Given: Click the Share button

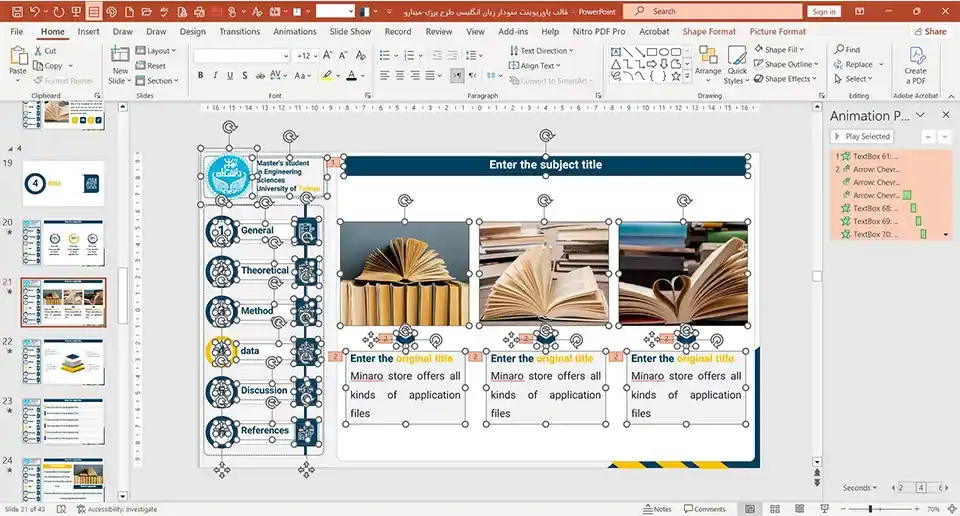Looking at the screenshot, I should [x=930, y=31].
